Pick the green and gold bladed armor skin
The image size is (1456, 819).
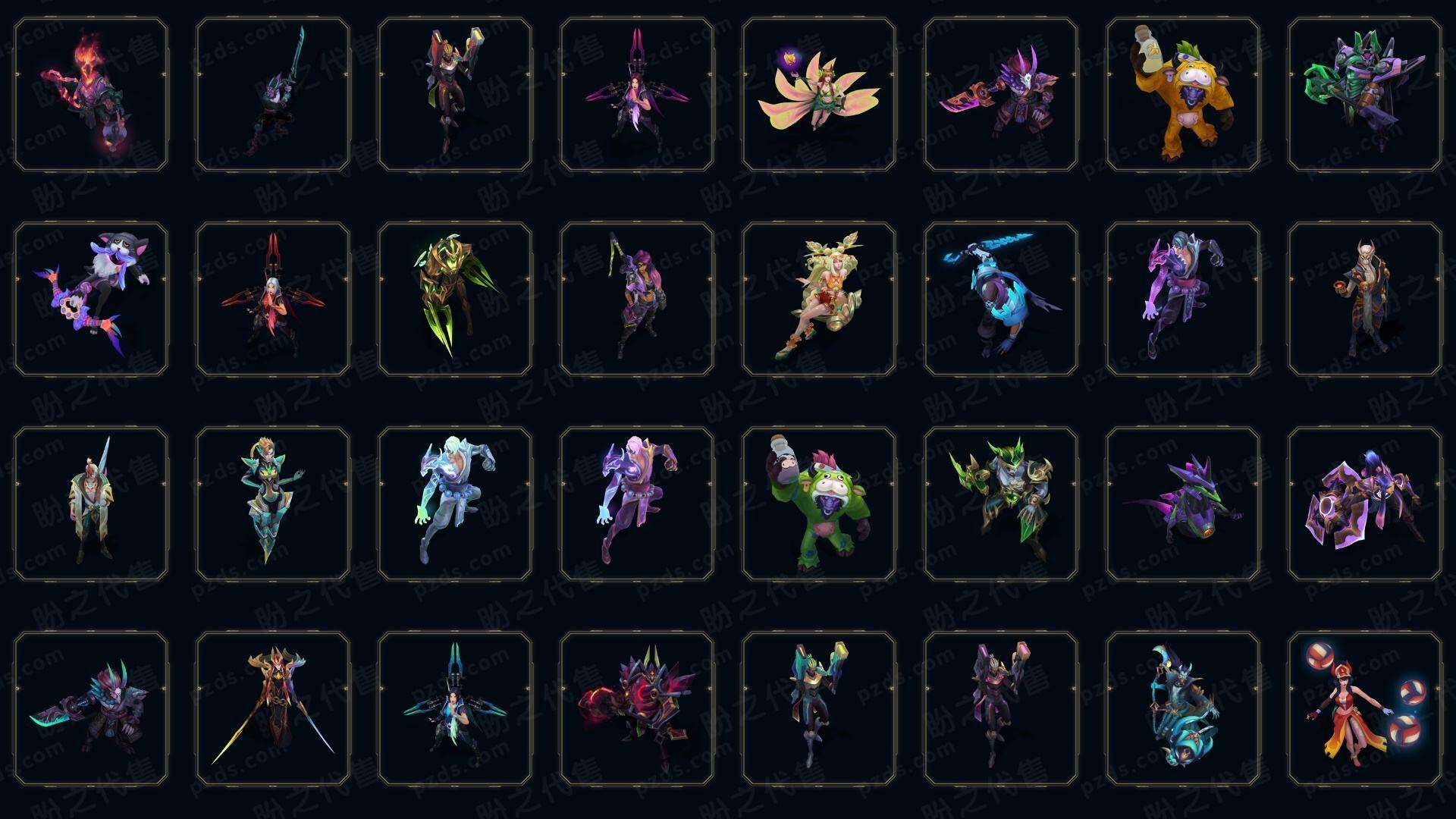455,299
